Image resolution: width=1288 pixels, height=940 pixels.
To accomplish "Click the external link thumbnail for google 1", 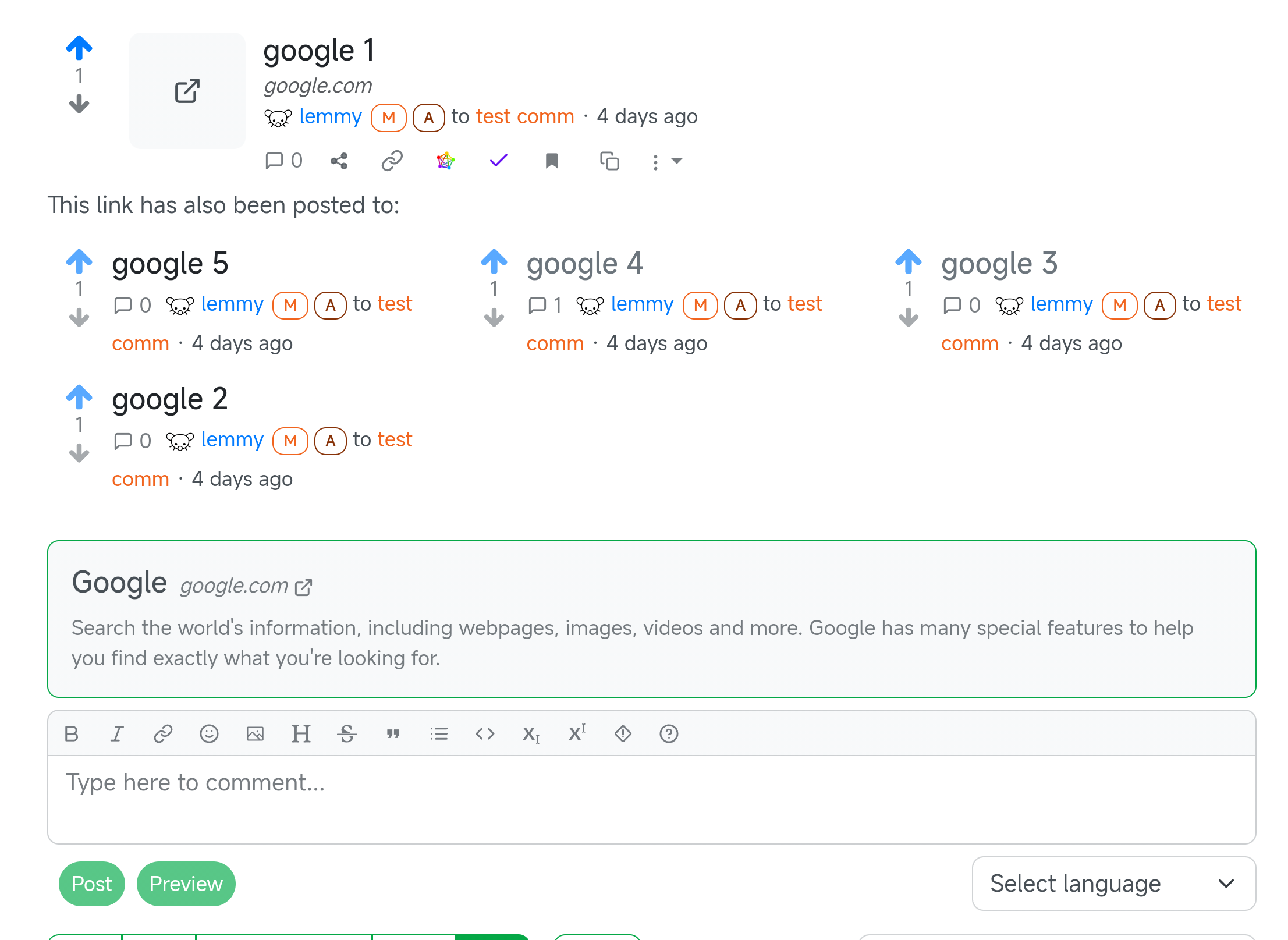I will pyautogui.click(x=187, y=91).
